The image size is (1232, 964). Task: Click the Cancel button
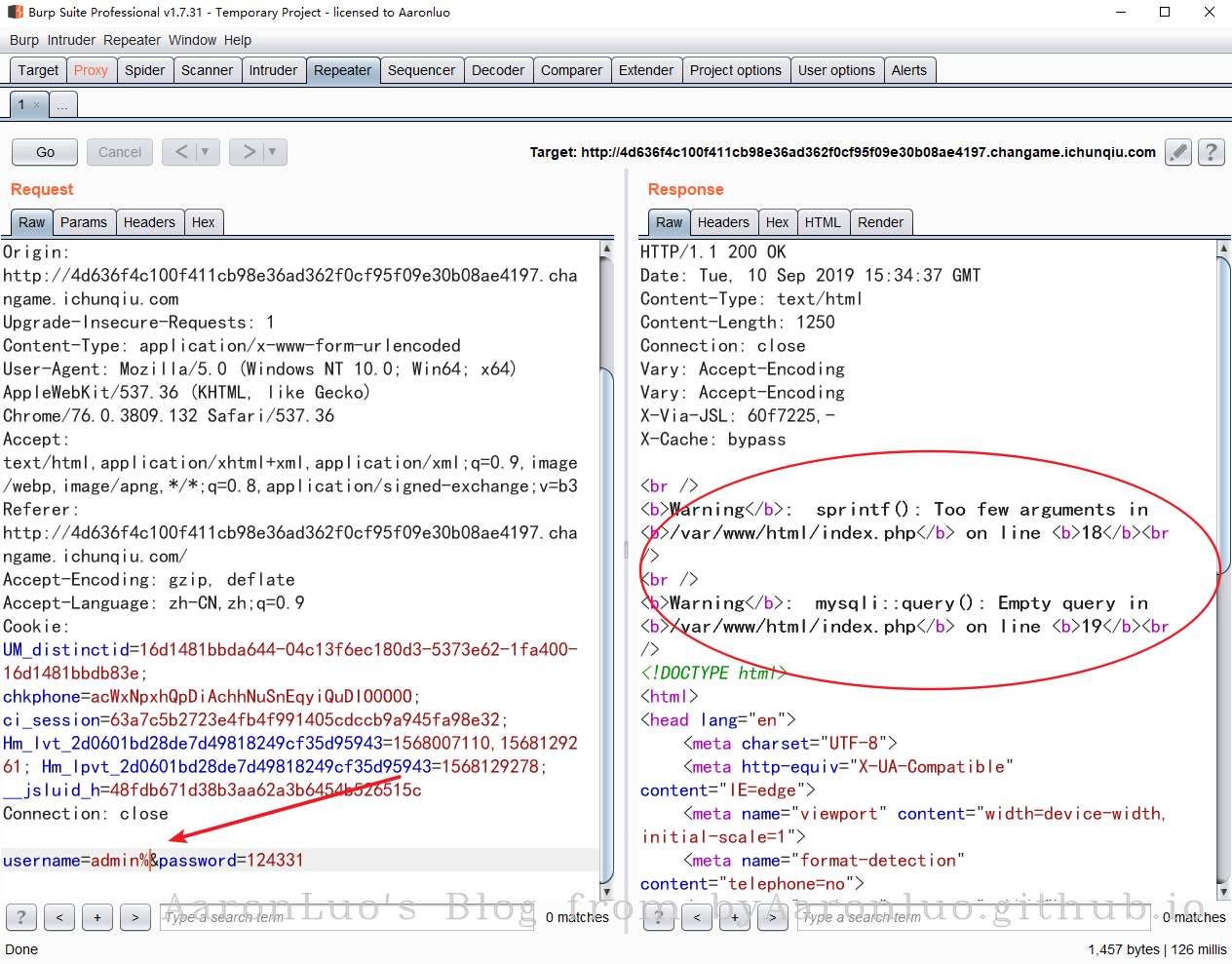pyautogui.click(x=120, y=152)
